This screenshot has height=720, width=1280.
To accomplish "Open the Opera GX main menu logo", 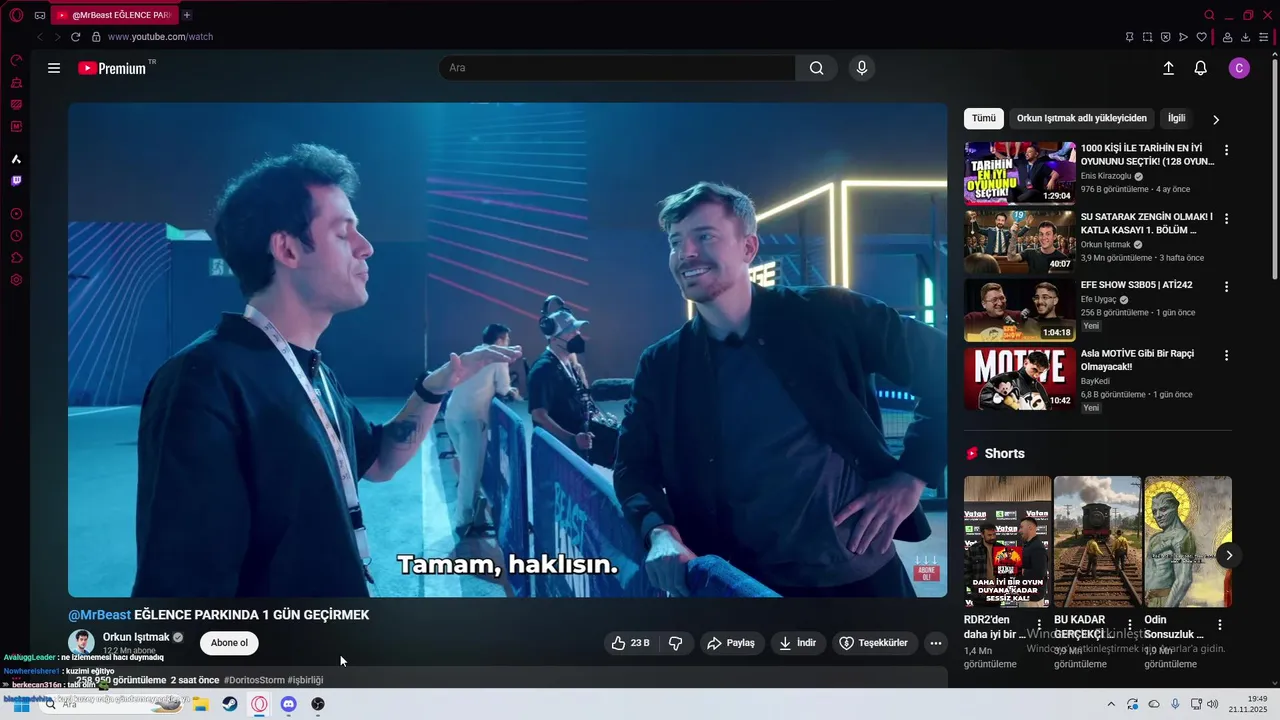I will tap(16, 15).
